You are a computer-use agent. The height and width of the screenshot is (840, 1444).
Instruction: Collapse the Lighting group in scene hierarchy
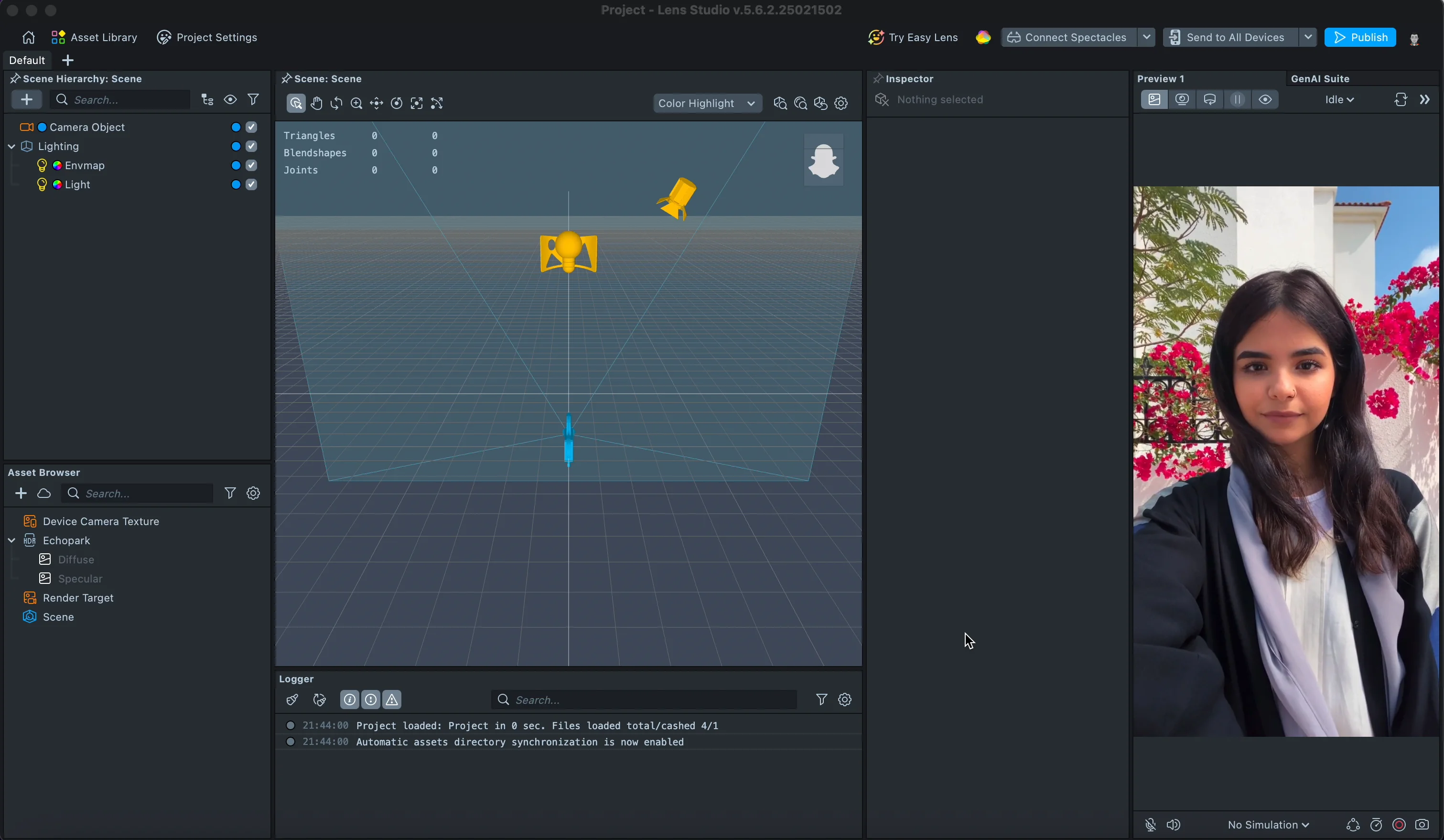point(11,146)
